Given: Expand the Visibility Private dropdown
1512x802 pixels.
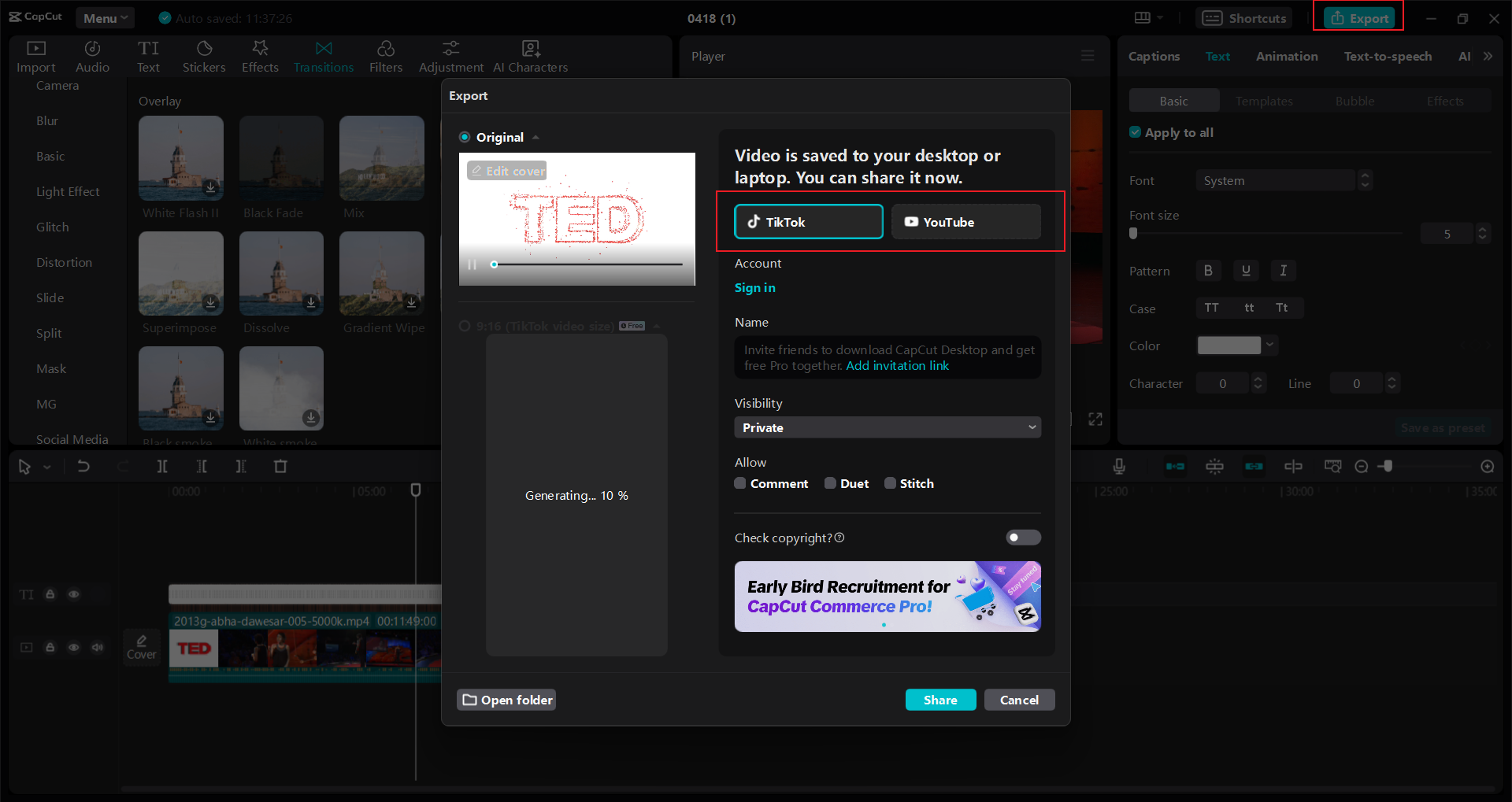Looking at the screenshot, I should point(888,427).
